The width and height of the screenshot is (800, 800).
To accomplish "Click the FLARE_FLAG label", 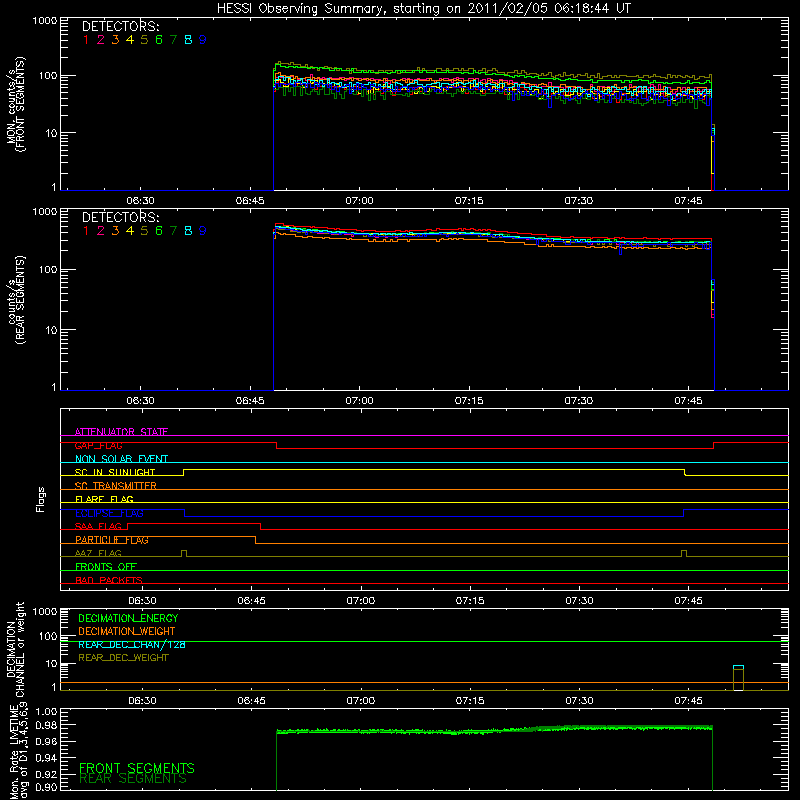I will [104, 499].
